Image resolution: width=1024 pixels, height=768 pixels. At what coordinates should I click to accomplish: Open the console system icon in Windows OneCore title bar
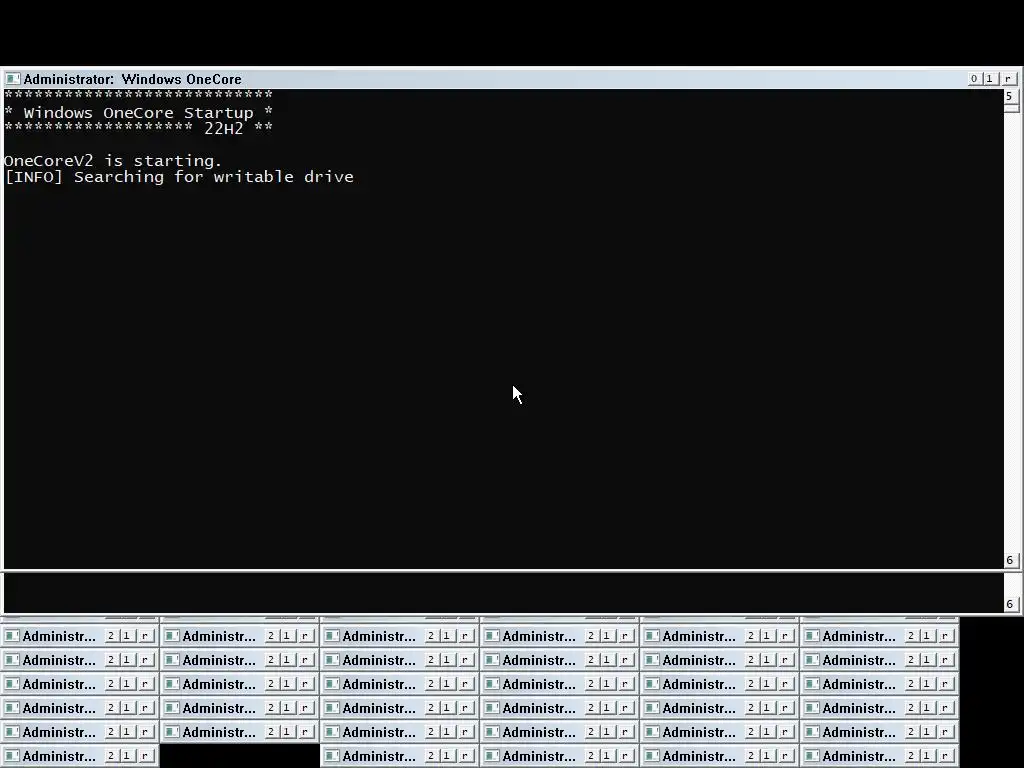point(12,79)
